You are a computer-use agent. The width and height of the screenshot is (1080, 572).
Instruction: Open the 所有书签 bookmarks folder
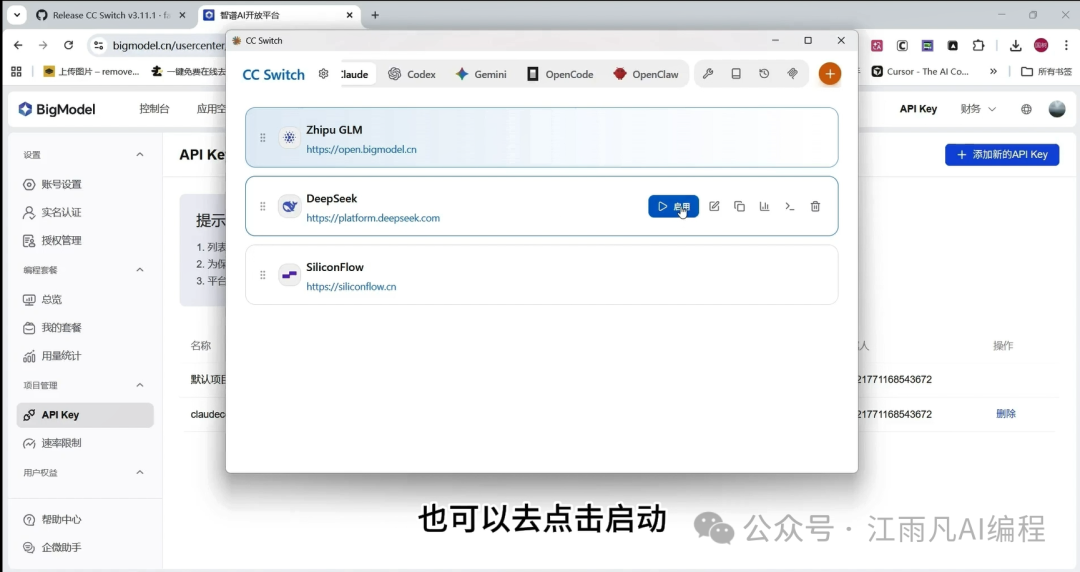[x=1046, y=72]
